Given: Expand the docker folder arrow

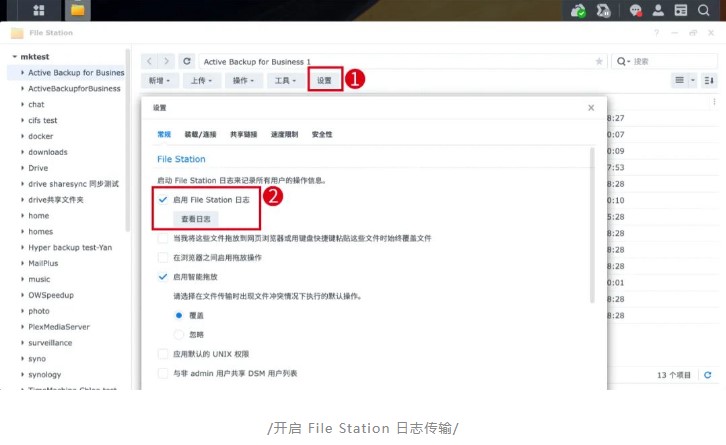Looking at the screenshot, I should (x=22, y=136).
